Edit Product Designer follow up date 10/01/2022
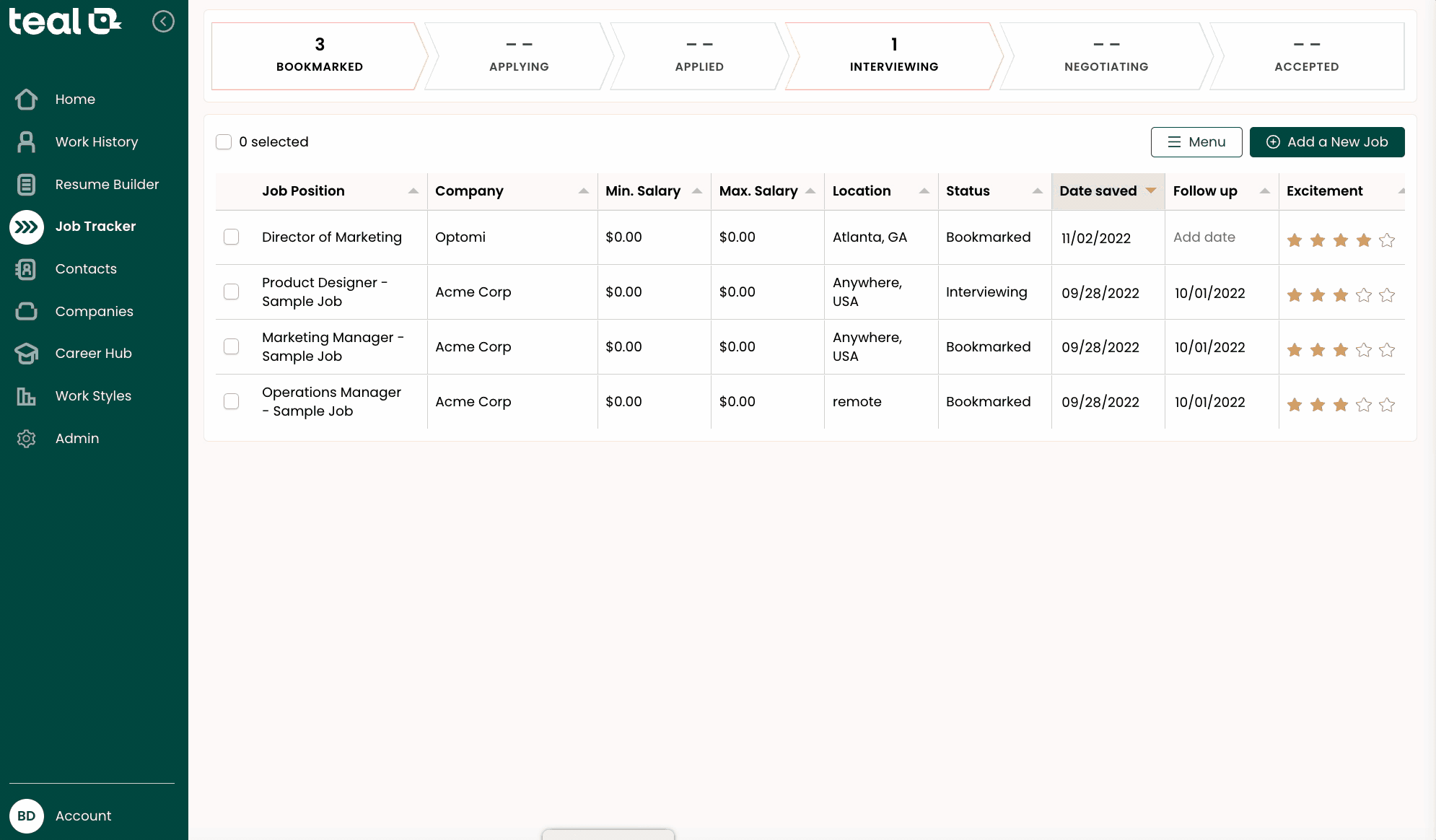The image size is (1436, 840). tap(1210, 293)
